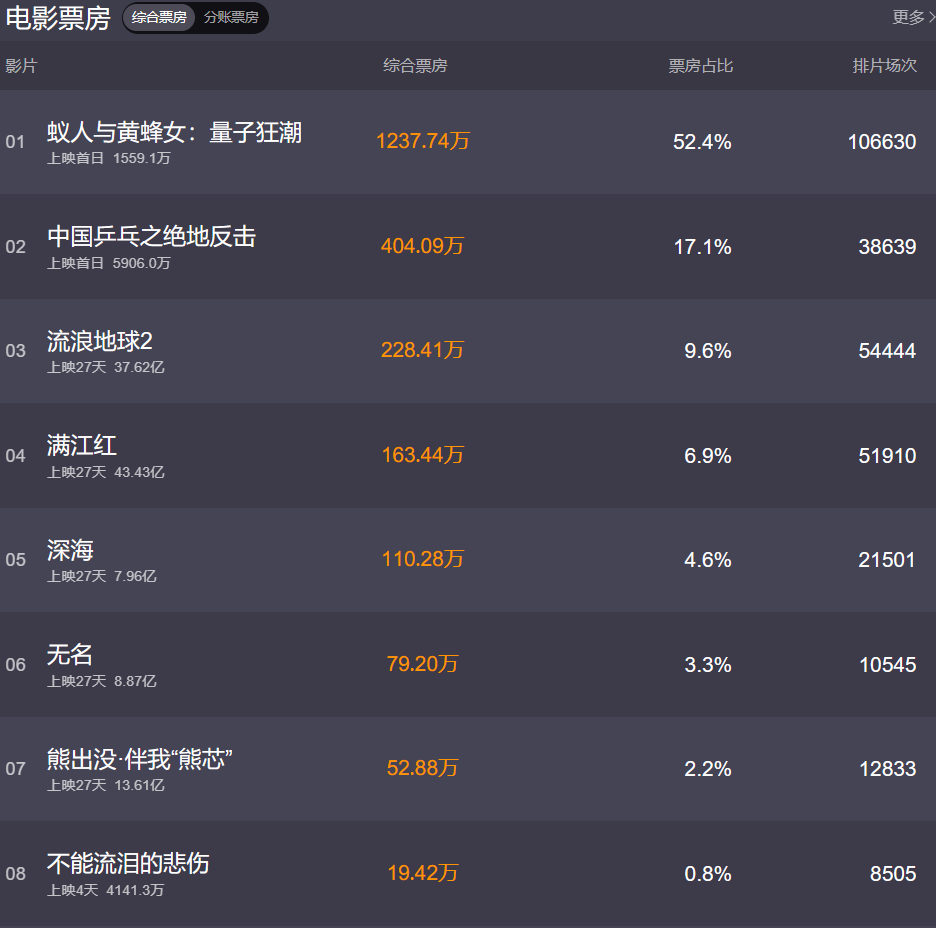Click the 1237.74万 box office figure
The width and height of the screenshot is (936, 928).
coord(422,142)
